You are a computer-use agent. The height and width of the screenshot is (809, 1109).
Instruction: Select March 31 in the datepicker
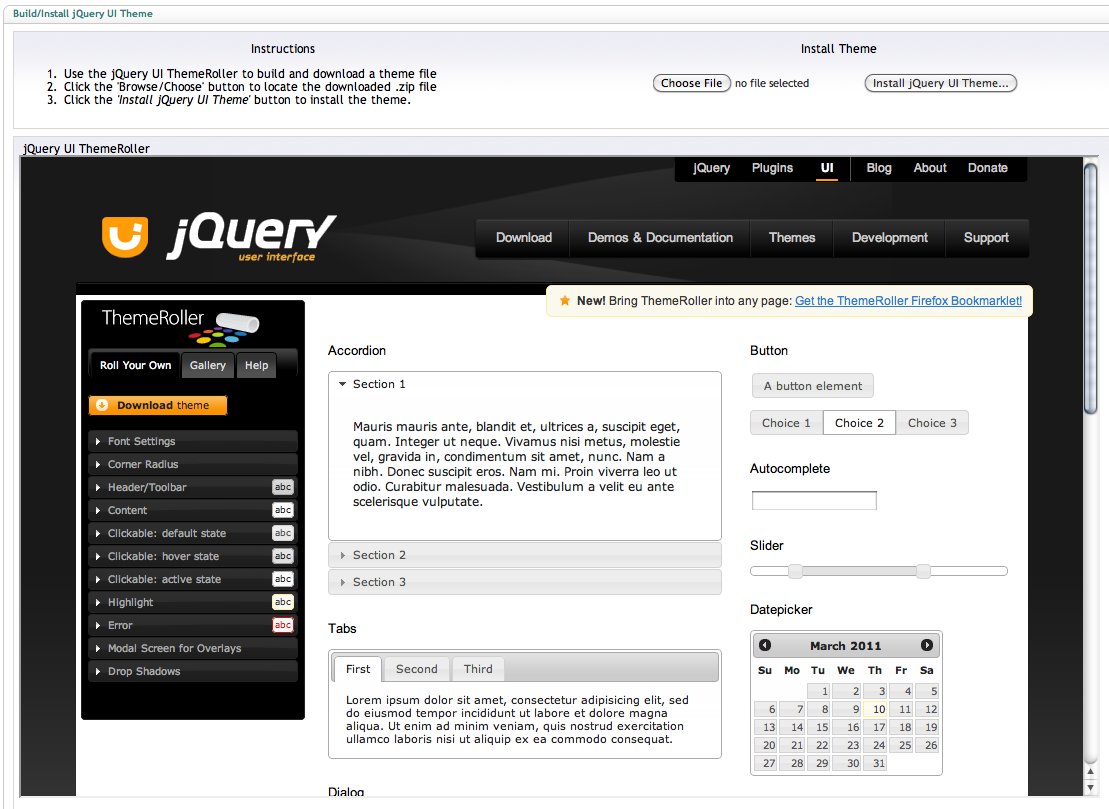(875, 763)
